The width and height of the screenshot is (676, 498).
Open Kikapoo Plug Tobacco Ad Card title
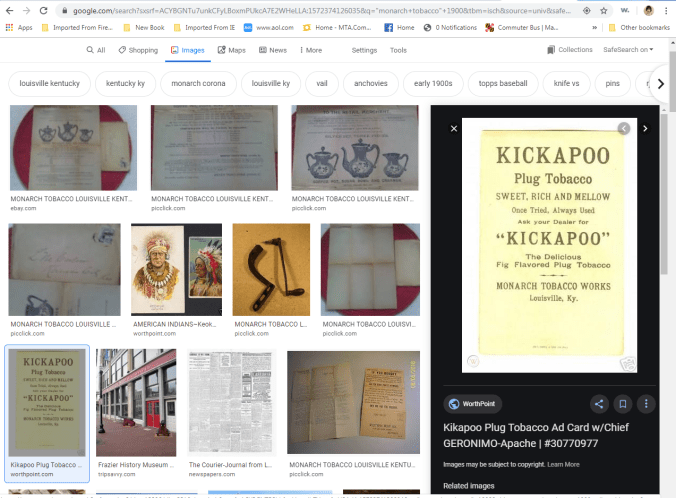536,435
